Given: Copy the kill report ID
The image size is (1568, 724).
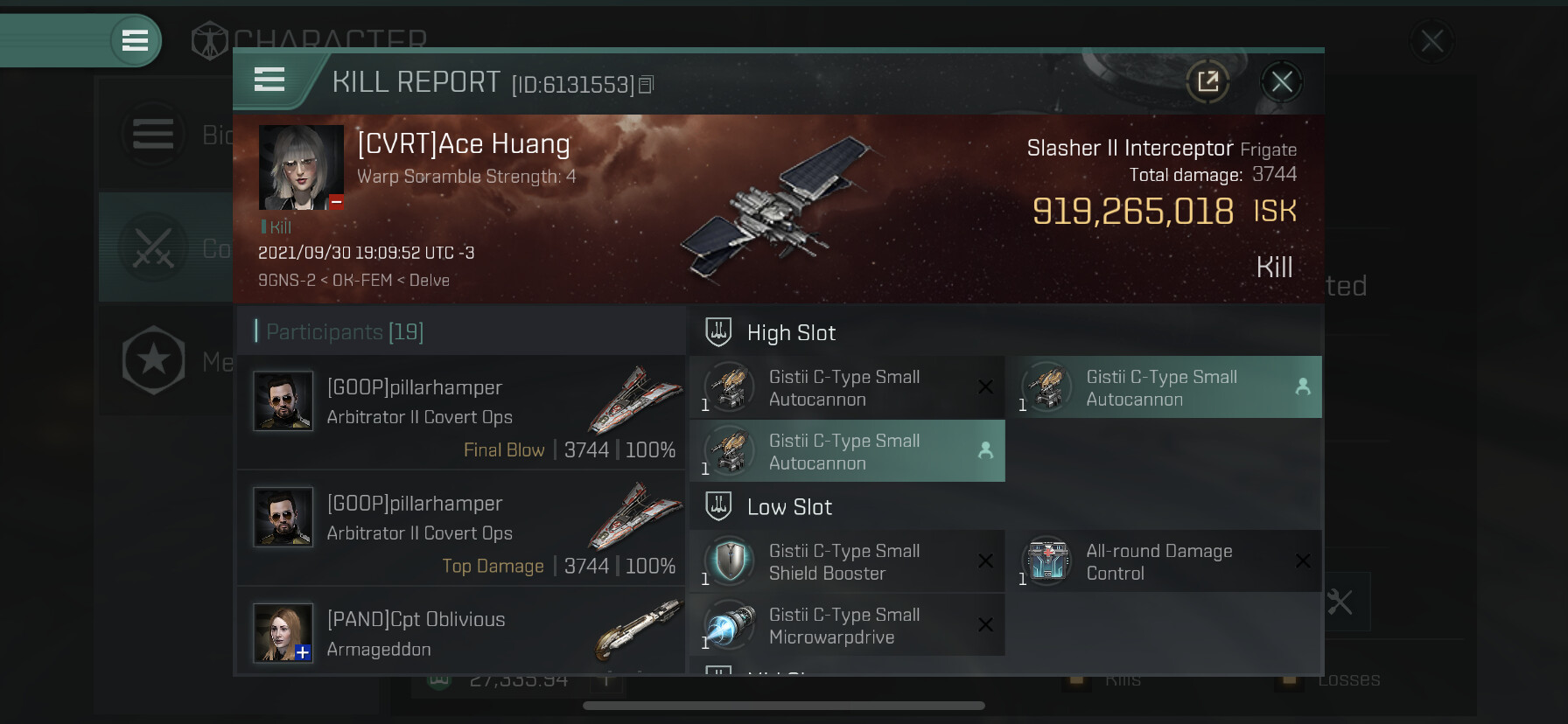Looking at the screenshot, I should (647, 85).
